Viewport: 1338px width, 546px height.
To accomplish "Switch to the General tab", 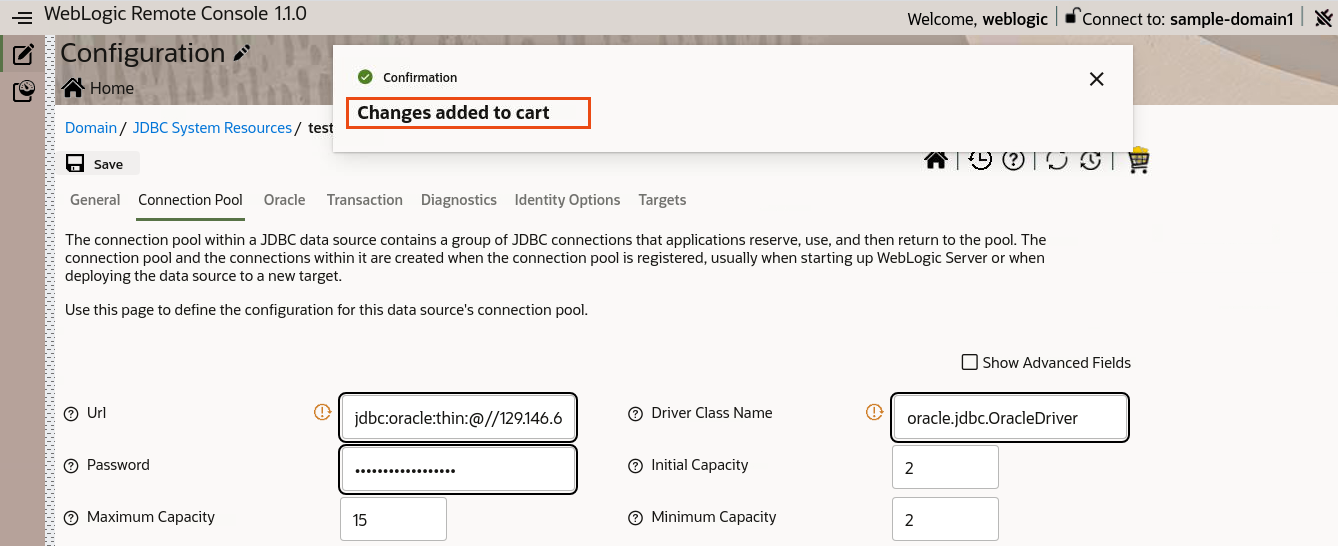I will point(95,200).
